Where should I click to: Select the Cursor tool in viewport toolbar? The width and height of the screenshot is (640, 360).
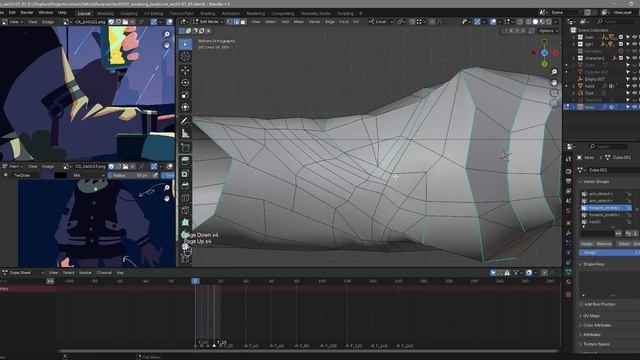(x=185, y=57)
